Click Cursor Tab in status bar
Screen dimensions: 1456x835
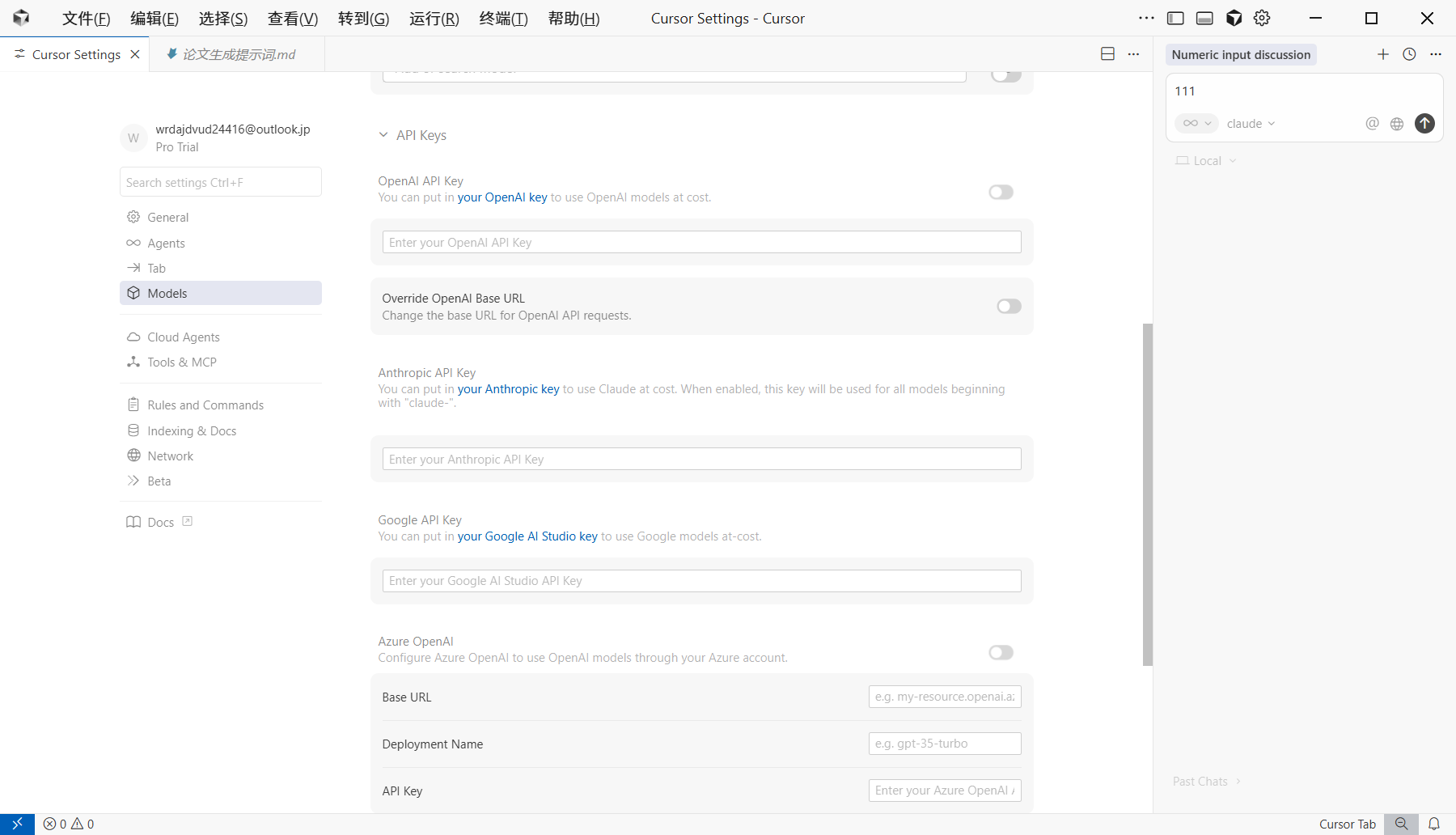point(1347,824)
